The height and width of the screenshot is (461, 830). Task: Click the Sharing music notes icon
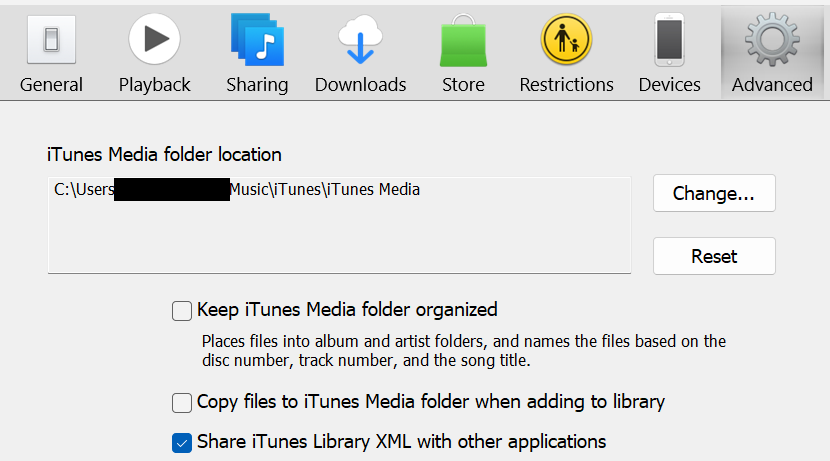coord(257,40)
